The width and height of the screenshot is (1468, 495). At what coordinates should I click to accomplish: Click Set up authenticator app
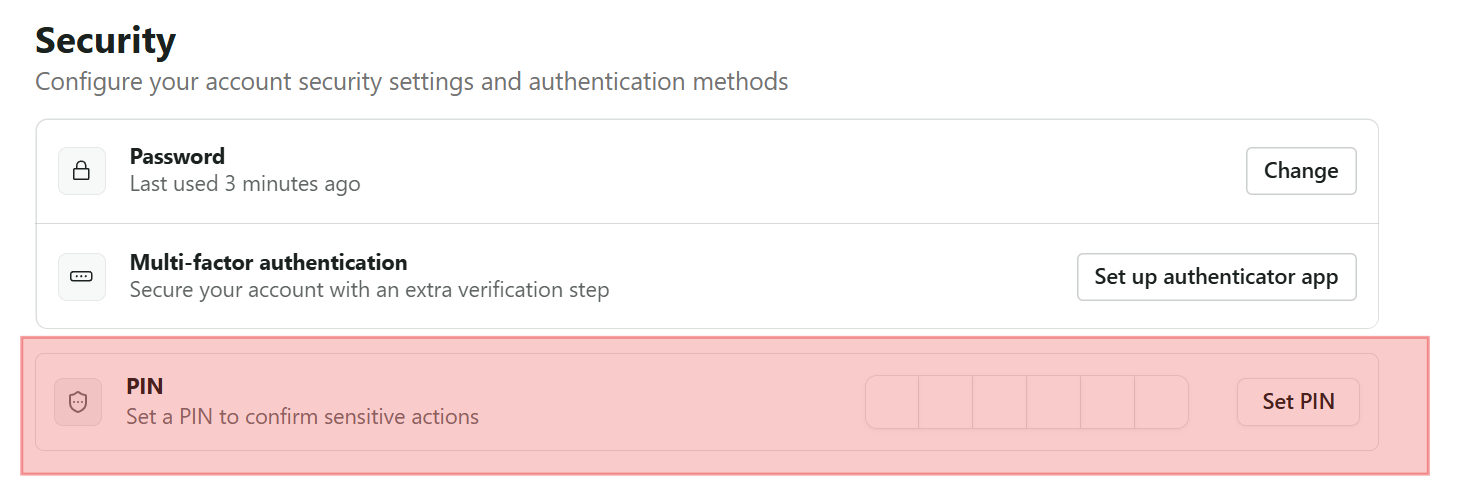click(x=1216, y=277)
